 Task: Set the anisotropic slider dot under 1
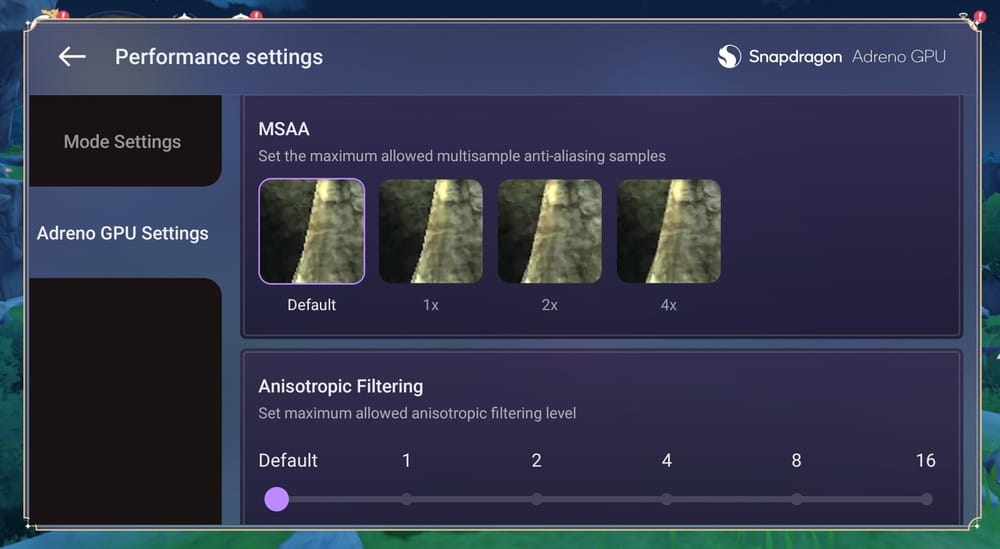[407, 499]
